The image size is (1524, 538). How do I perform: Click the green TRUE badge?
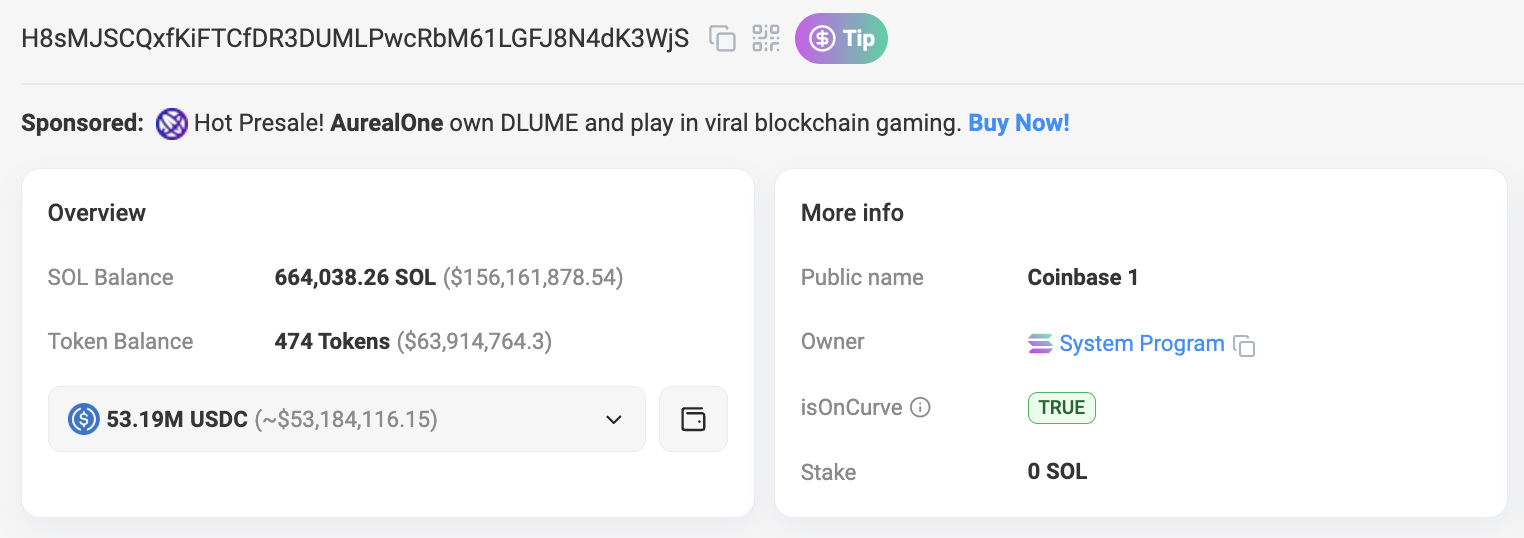[1061, 408]
